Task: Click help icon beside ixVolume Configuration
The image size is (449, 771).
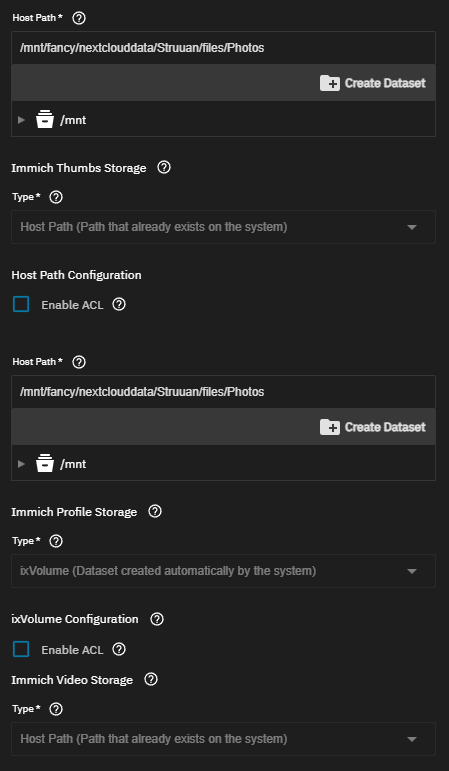Action: click(x=157, y=619)
